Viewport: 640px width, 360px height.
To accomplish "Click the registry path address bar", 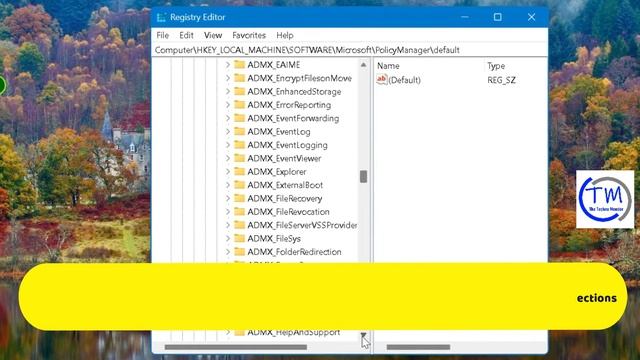I will pos(350,50).
